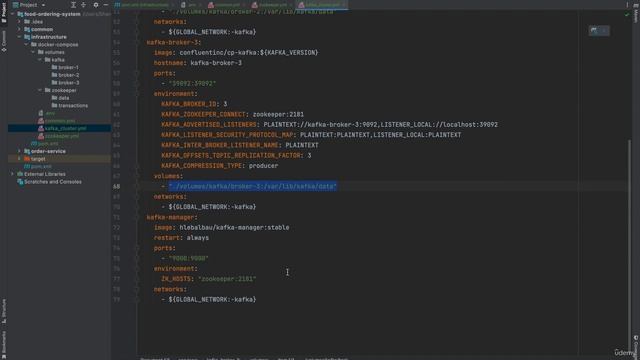Open editor tabs more options menu
This screenshot has width=640, height=360.
click(627, 5)
